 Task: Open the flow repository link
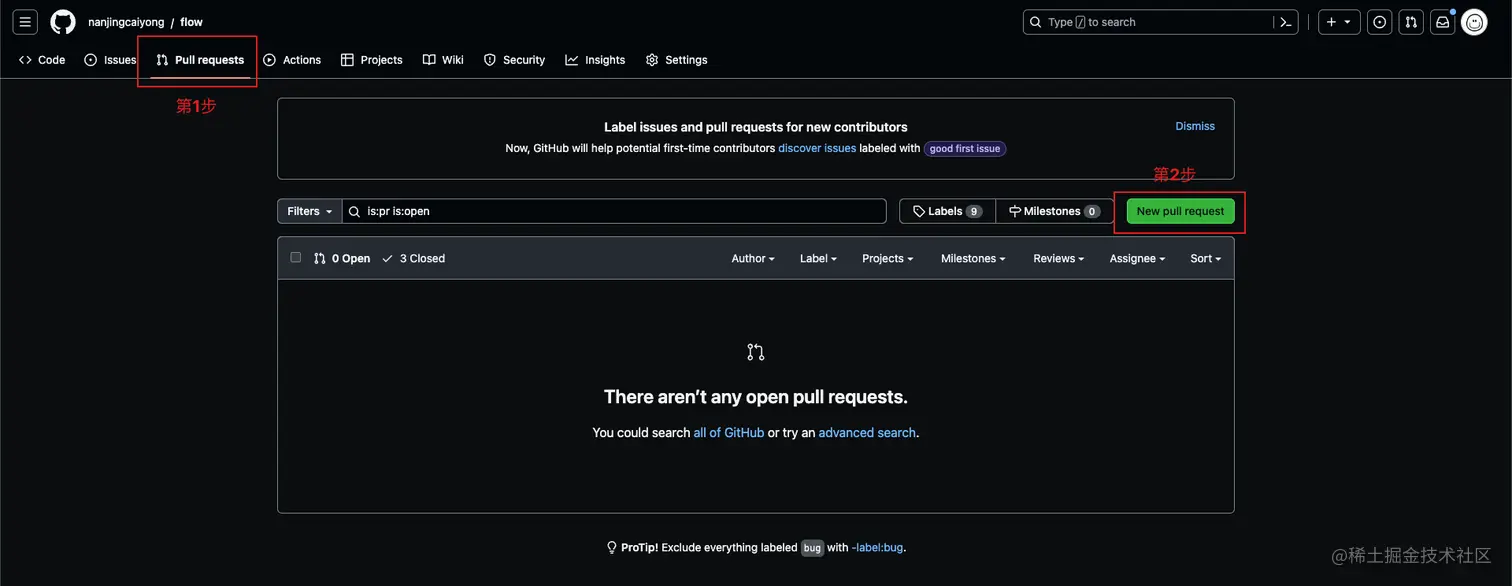click(x=191, y=22)
